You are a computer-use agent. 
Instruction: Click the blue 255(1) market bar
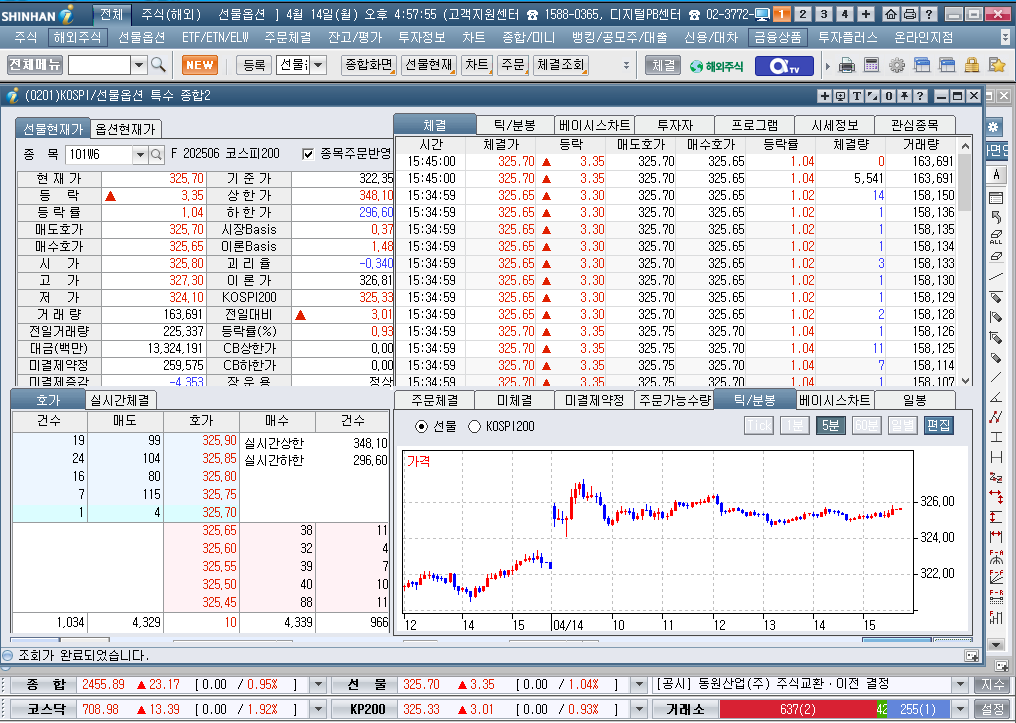pos(919,709)
